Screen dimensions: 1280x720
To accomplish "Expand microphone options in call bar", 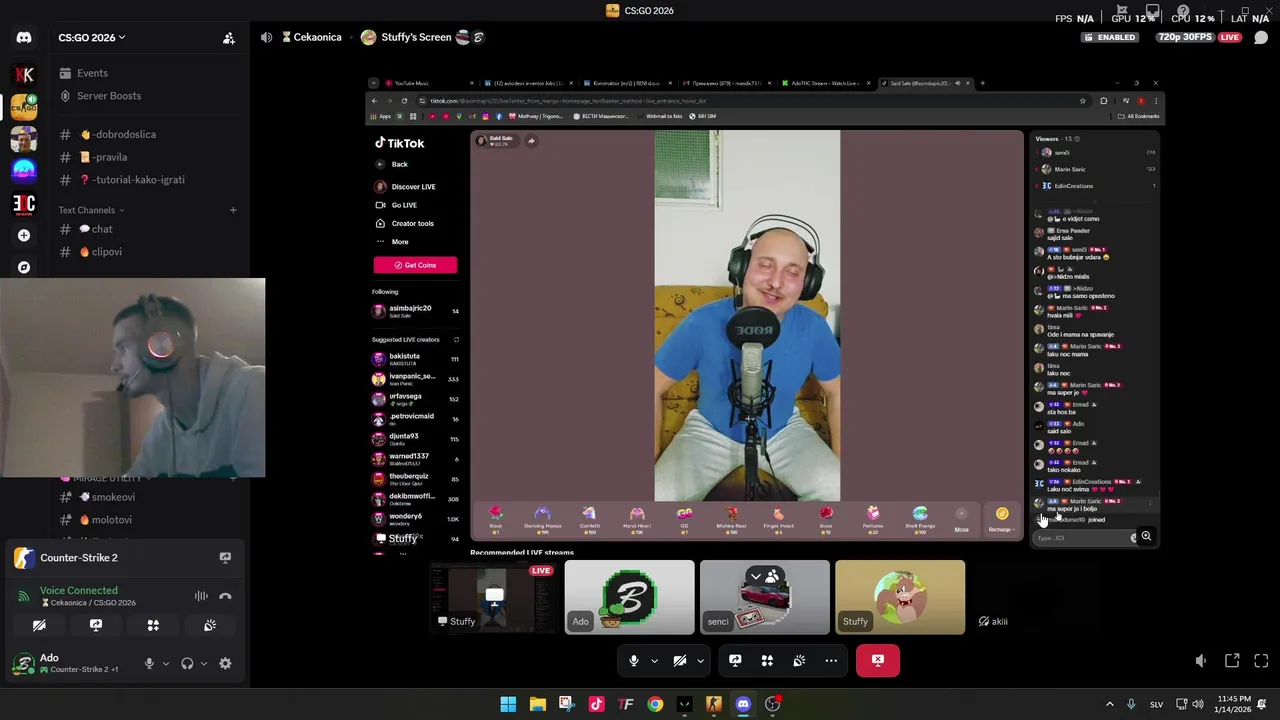I will [x=654, y=660].
